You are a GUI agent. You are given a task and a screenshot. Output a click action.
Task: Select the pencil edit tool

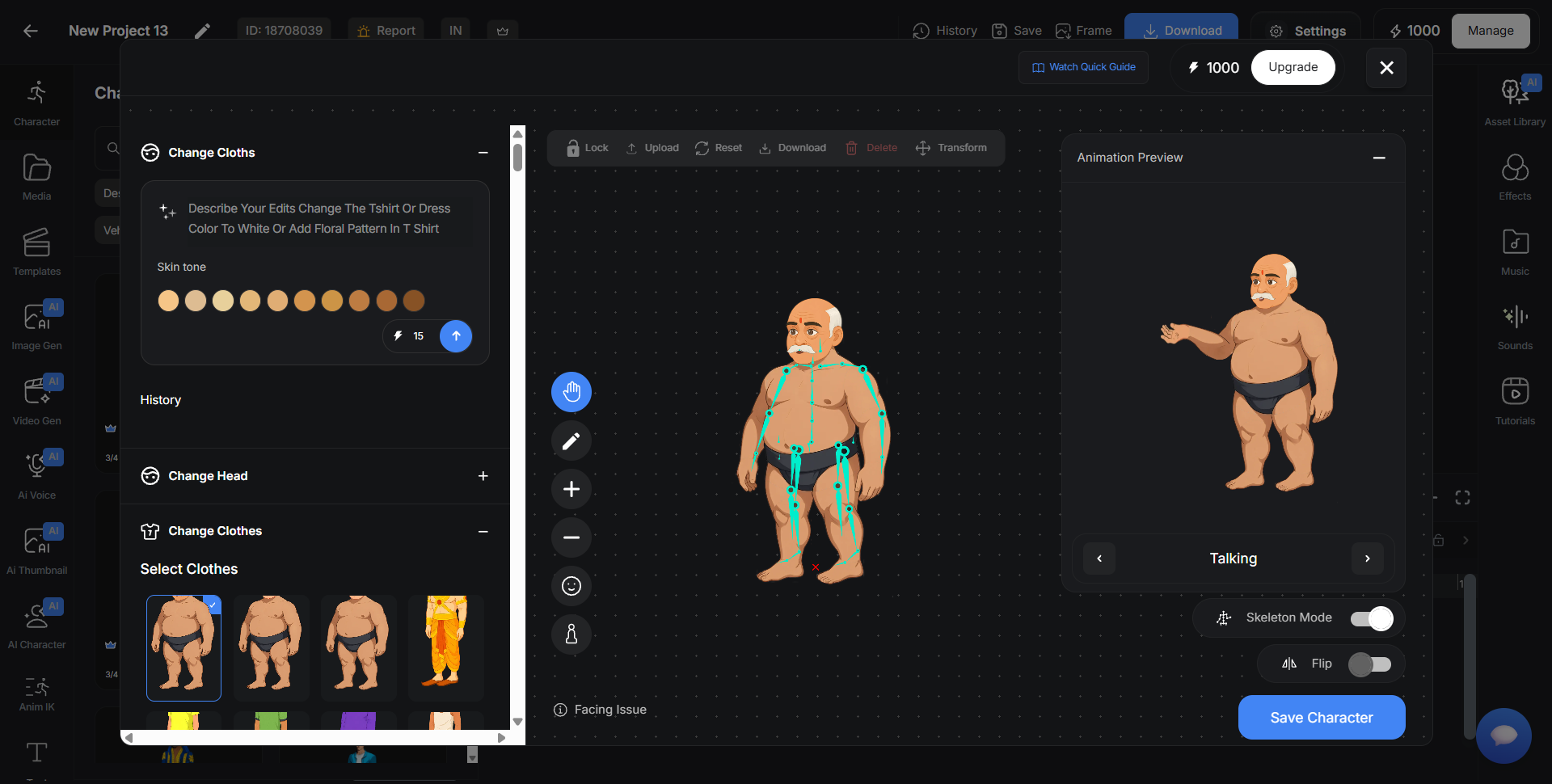click(x=571, y=440)
